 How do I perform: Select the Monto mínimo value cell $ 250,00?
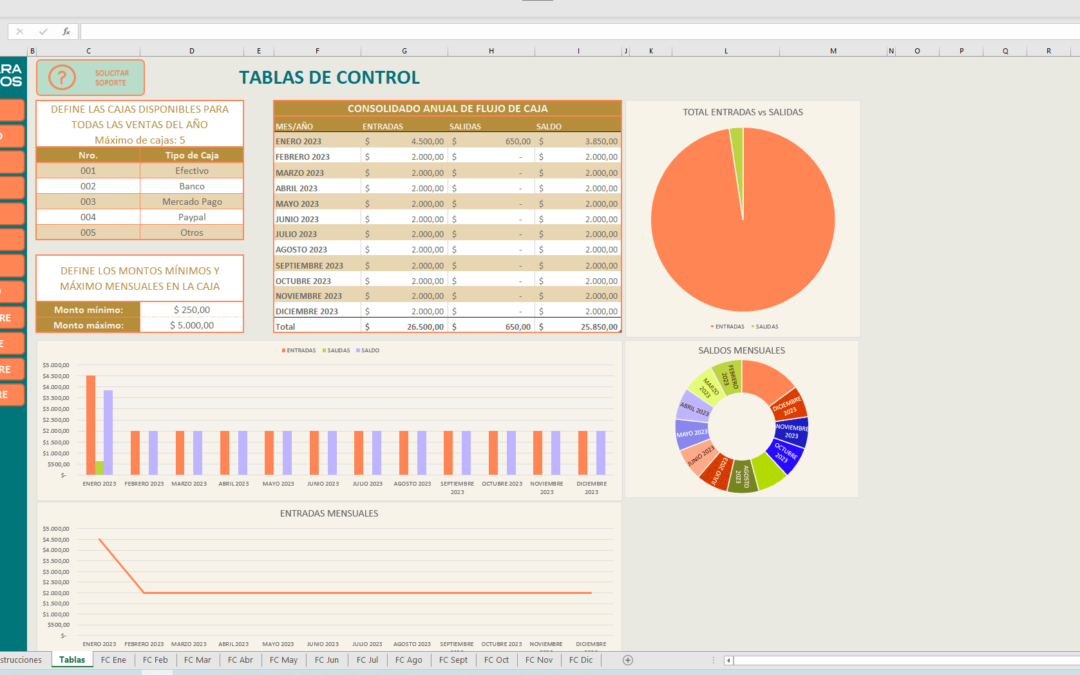191,310
